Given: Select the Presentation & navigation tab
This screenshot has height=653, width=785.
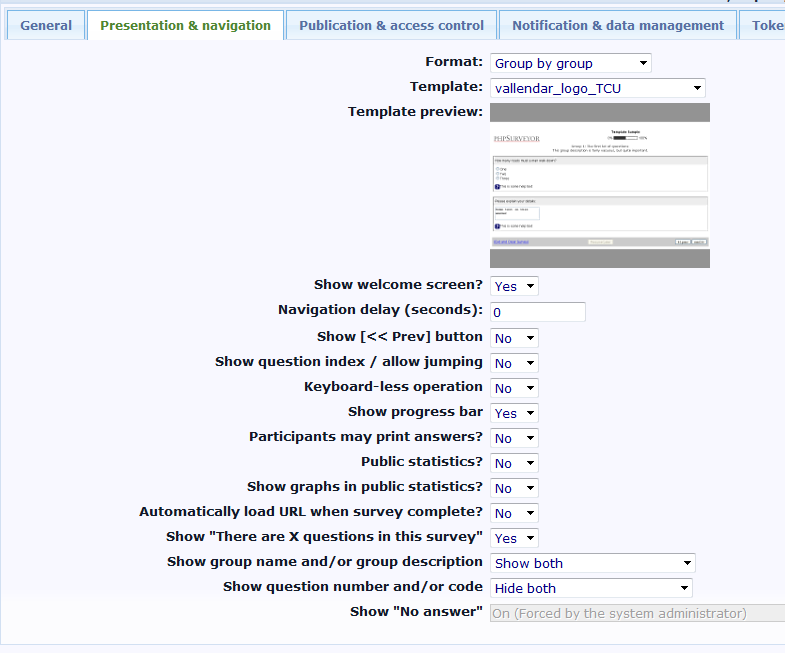Looking at the screenshot, I should (185, 25).
